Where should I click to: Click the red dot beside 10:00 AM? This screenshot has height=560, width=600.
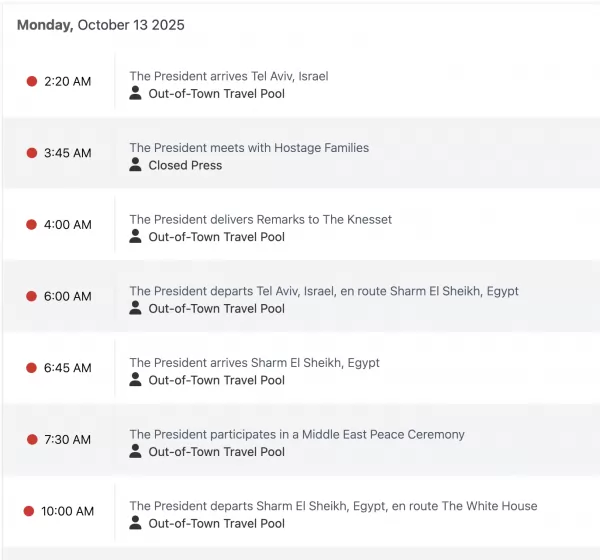pyautogui.click(x=29, y=511)
